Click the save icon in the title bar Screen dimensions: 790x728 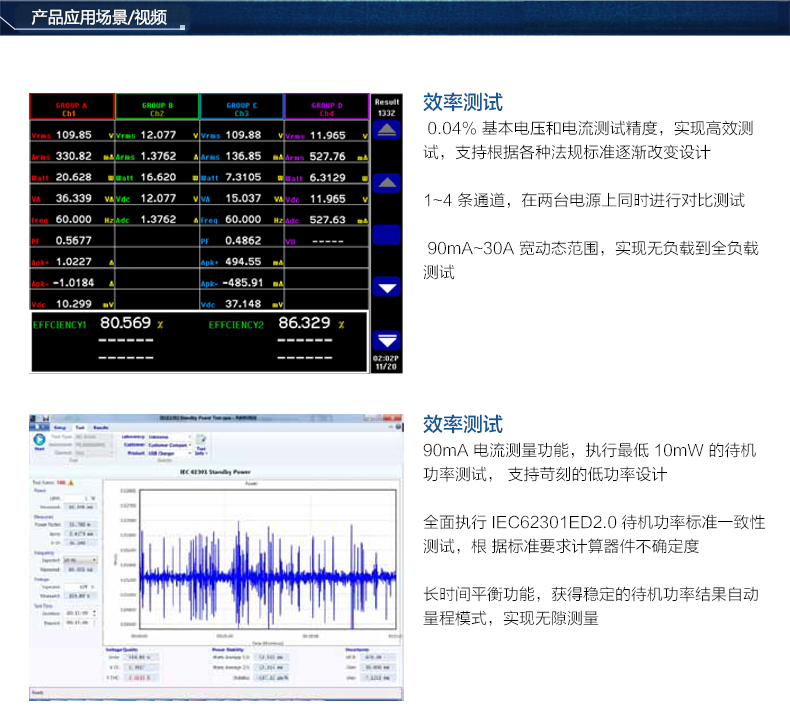click(46, 418)
